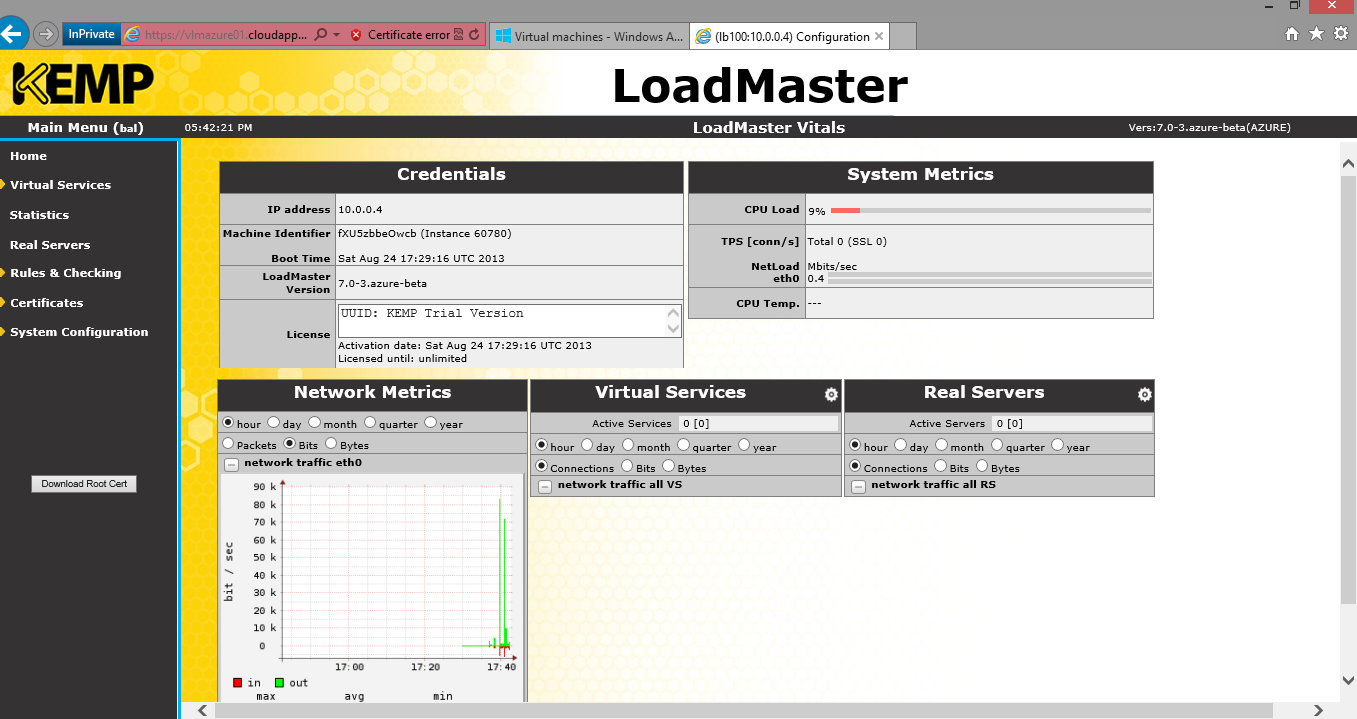
Task: Click the Active Services value field
Action: point(759,424)
